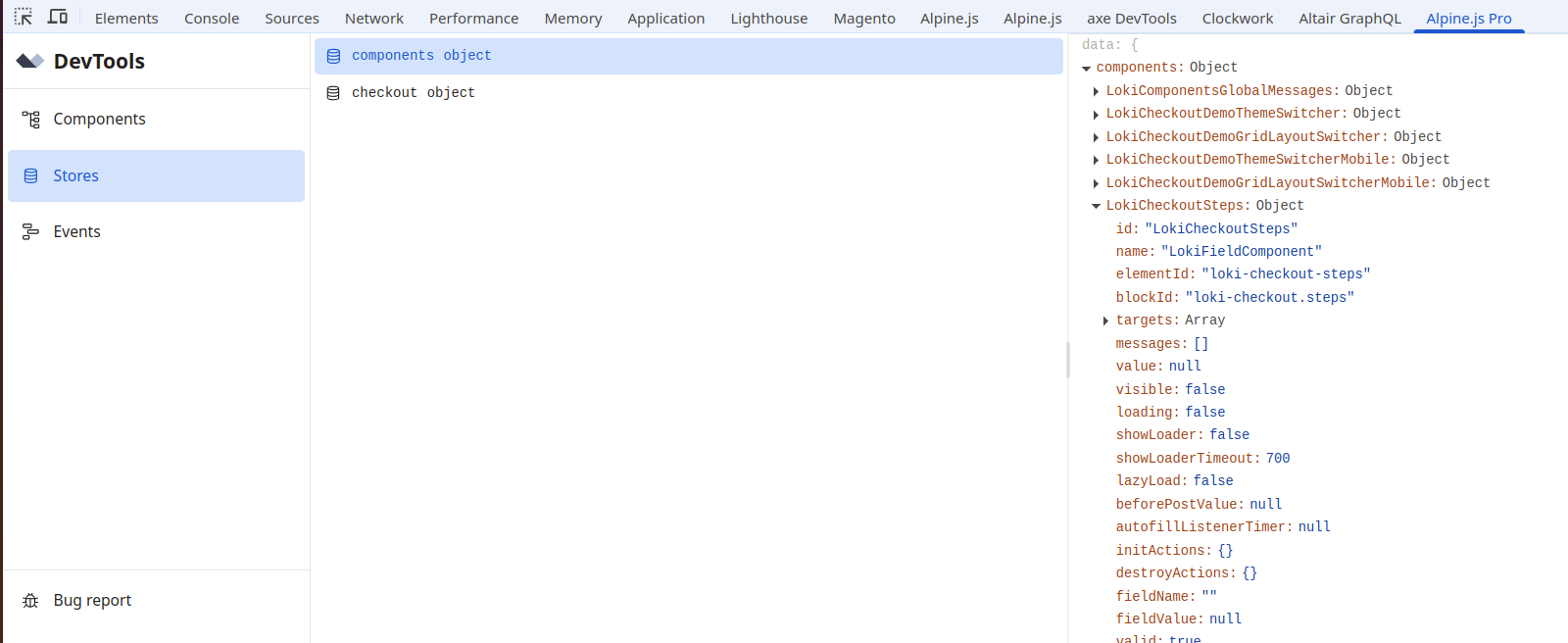Click the DevTools logo icon

[30, 61]
